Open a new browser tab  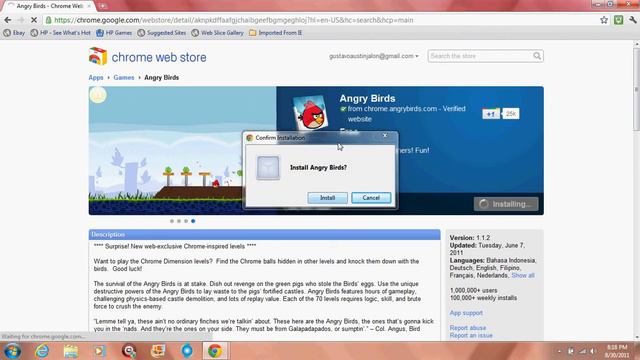point(102,6)
